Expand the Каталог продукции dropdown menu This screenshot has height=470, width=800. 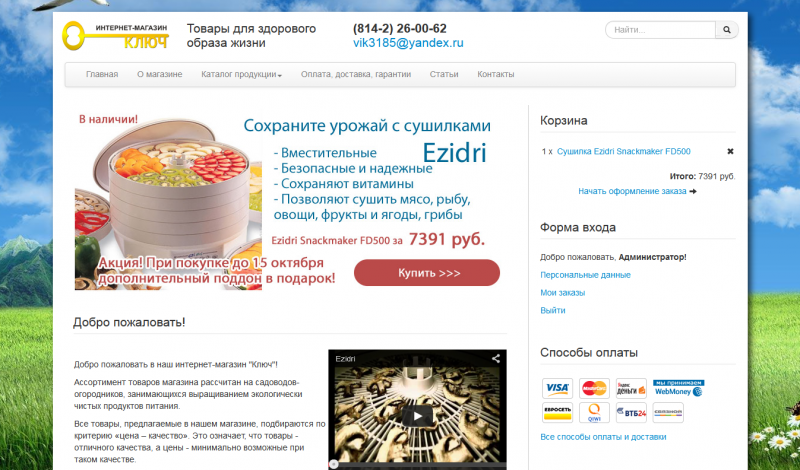click(241, 75)
